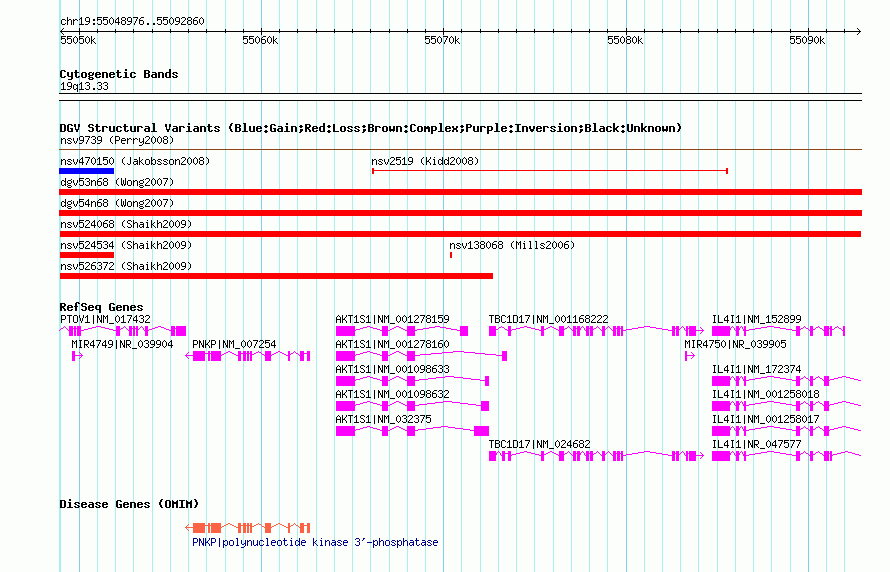Viewport: 890px width, 572px height.
Task: Click the tiny nsv138068 (Mills2006) marker
Action: tap(451, 255)
